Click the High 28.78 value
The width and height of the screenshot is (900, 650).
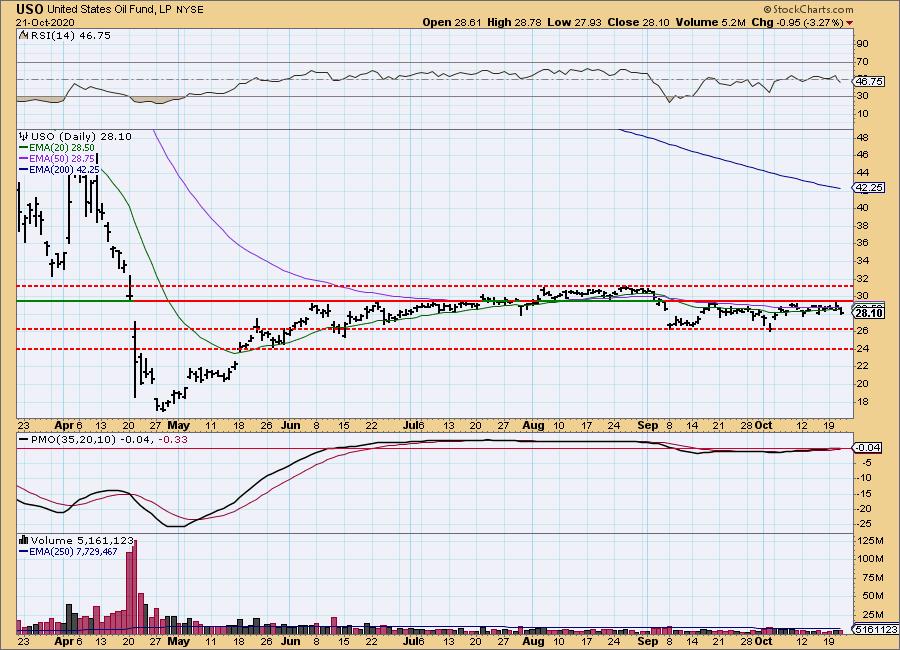point(515,22)
